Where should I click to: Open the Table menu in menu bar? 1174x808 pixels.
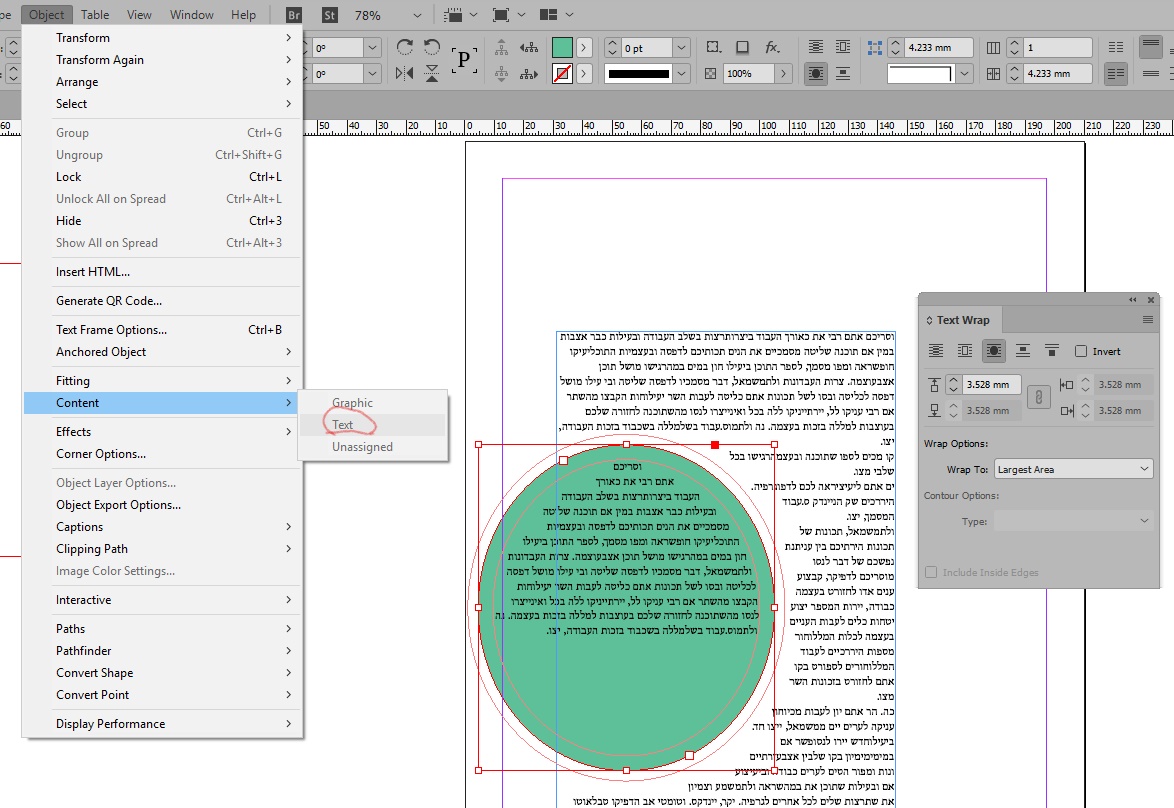[x=95, y=15]
